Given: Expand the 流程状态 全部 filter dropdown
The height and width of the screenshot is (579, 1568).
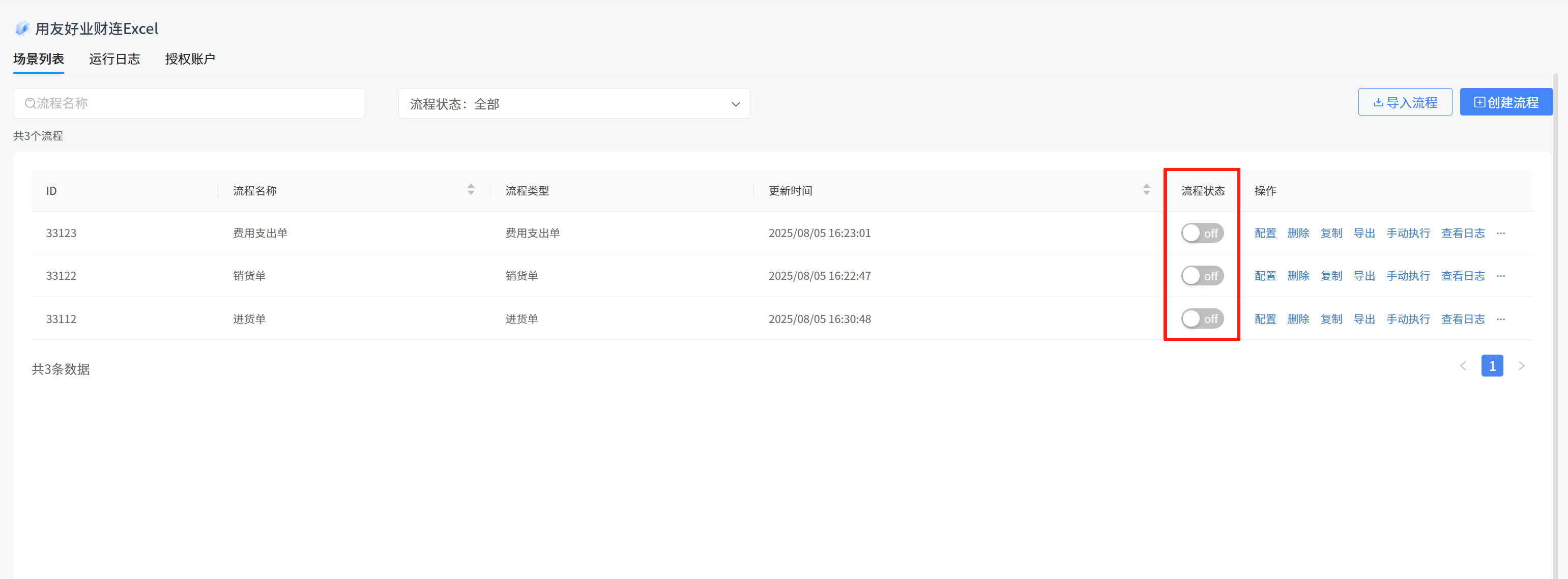Looking at the screenshot, I should click(x=573, y=103).
